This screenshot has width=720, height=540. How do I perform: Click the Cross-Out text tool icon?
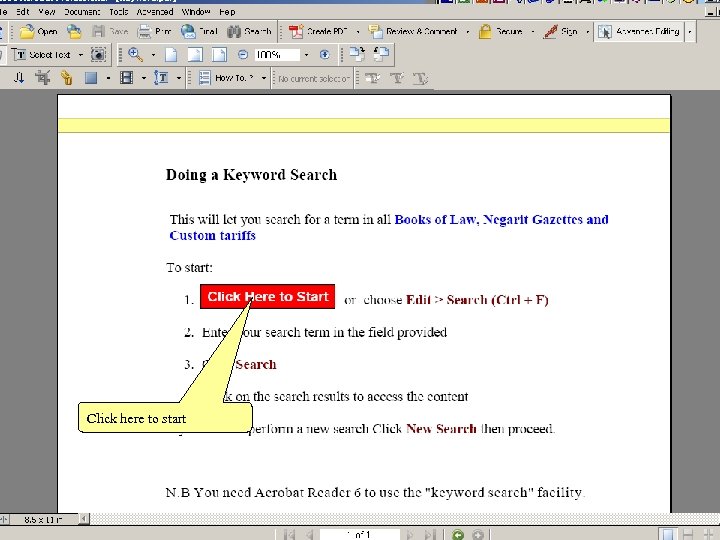pyautogui.click(x=397, y=79)
